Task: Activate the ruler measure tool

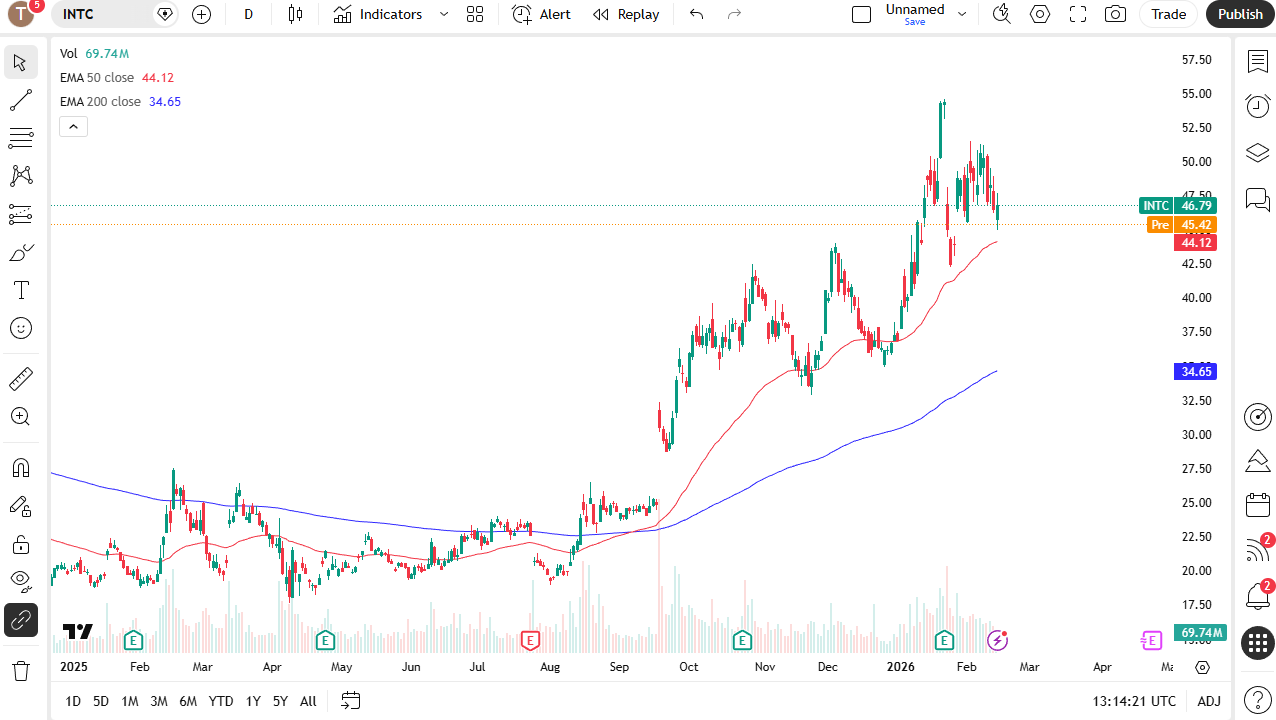Action: [20, 379]
